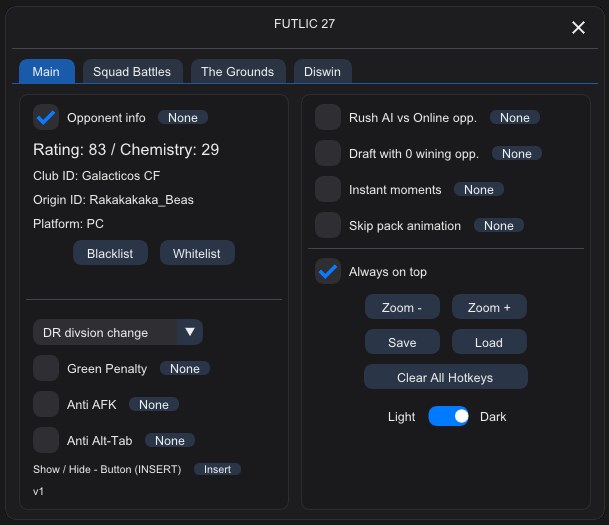This screenshot has height=525, width=609.
Task: Click the Light label
Action: [x=401, y=417]
